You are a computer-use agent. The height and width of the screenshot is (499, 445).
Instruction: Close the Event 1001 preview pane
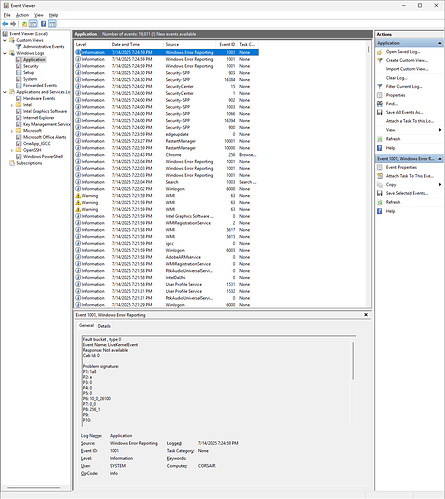tap(366, 315)
